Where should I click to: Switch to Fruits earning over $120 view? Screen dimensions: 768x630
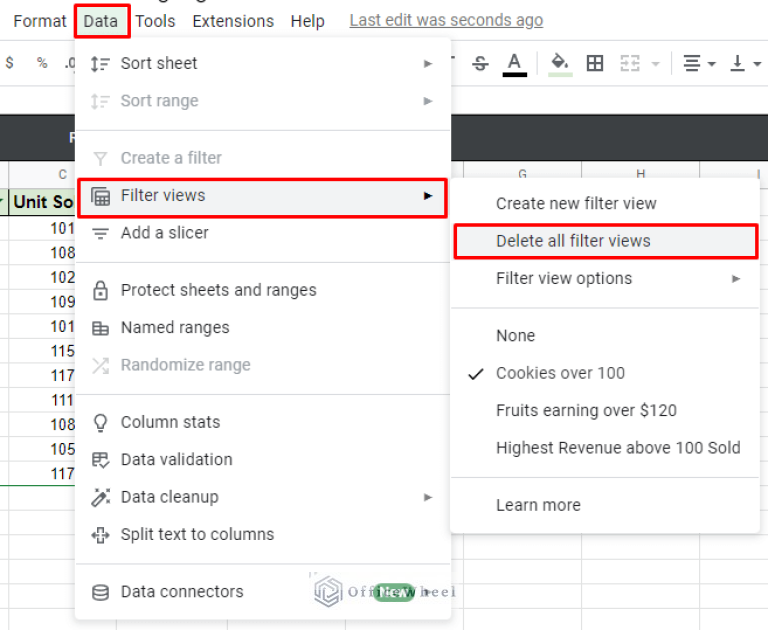tap(586, 410)
